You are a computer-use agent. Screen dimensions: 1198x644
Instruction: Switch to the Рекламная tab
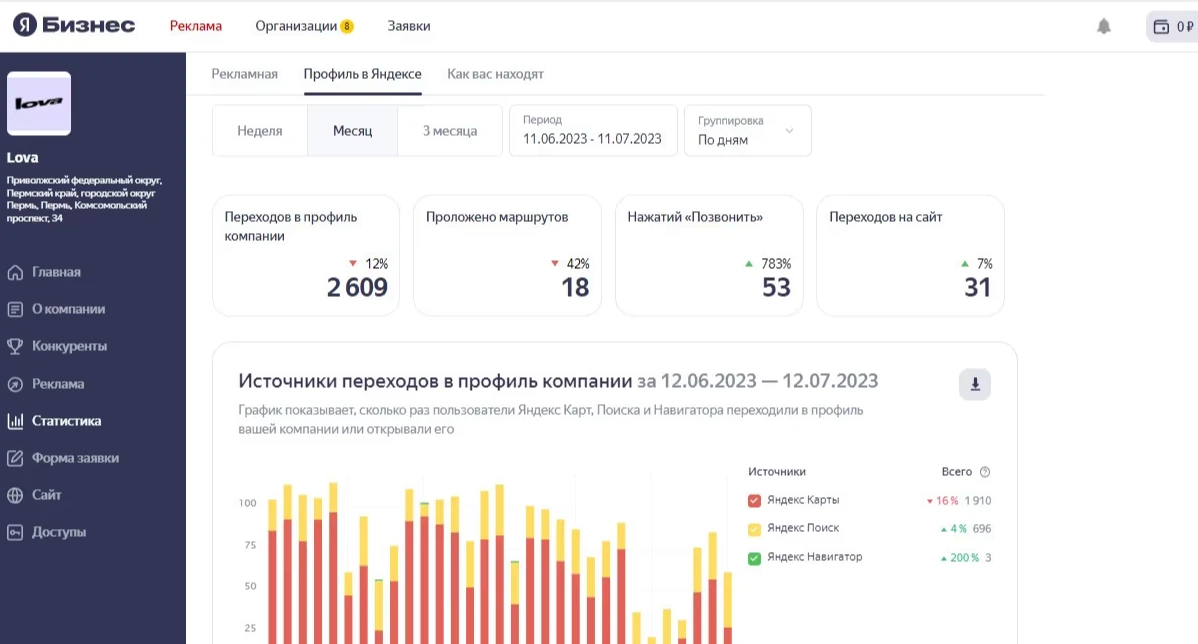pyautogui.click(x=244, y=74)
